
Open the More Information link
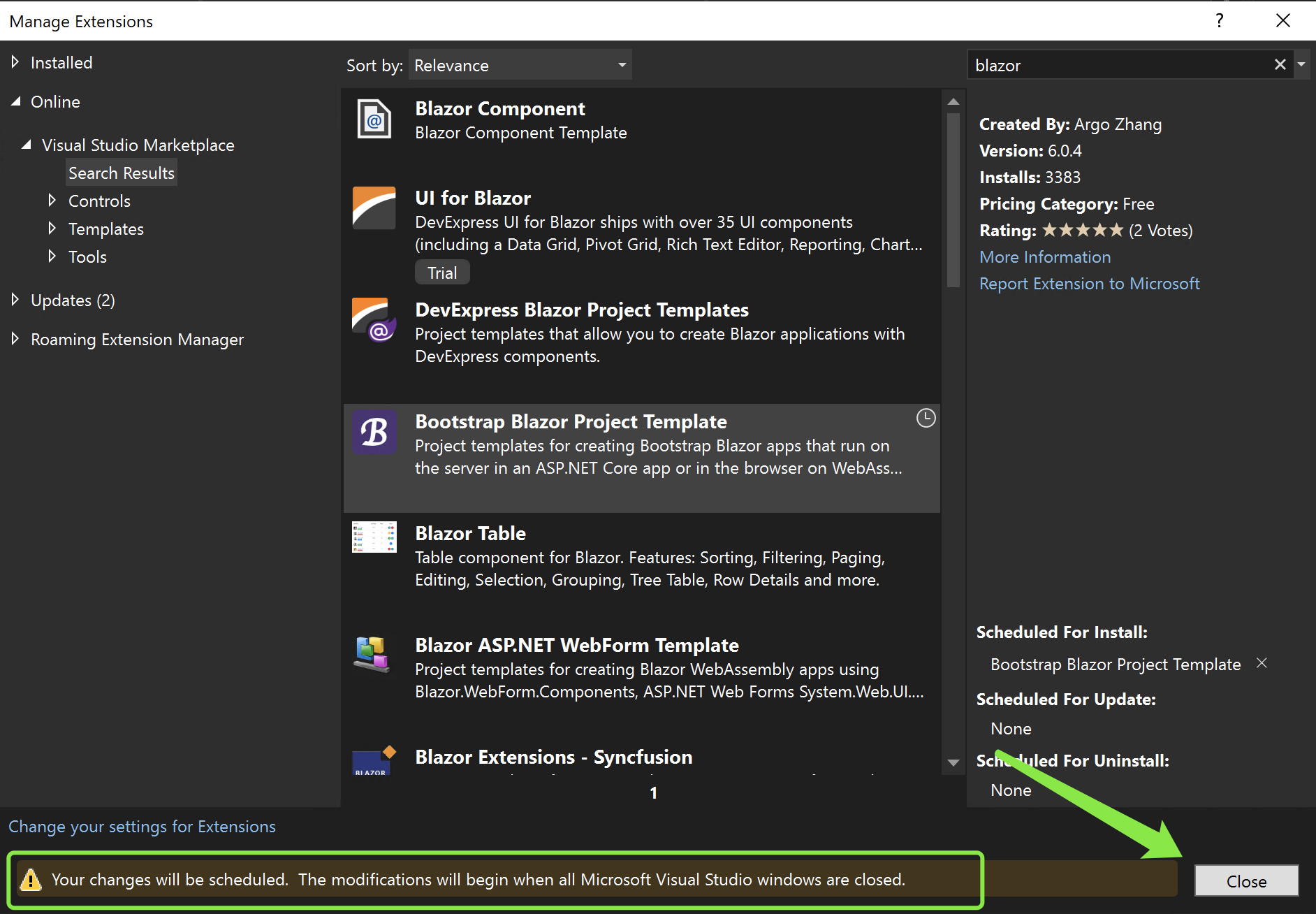click(1044, 256)
